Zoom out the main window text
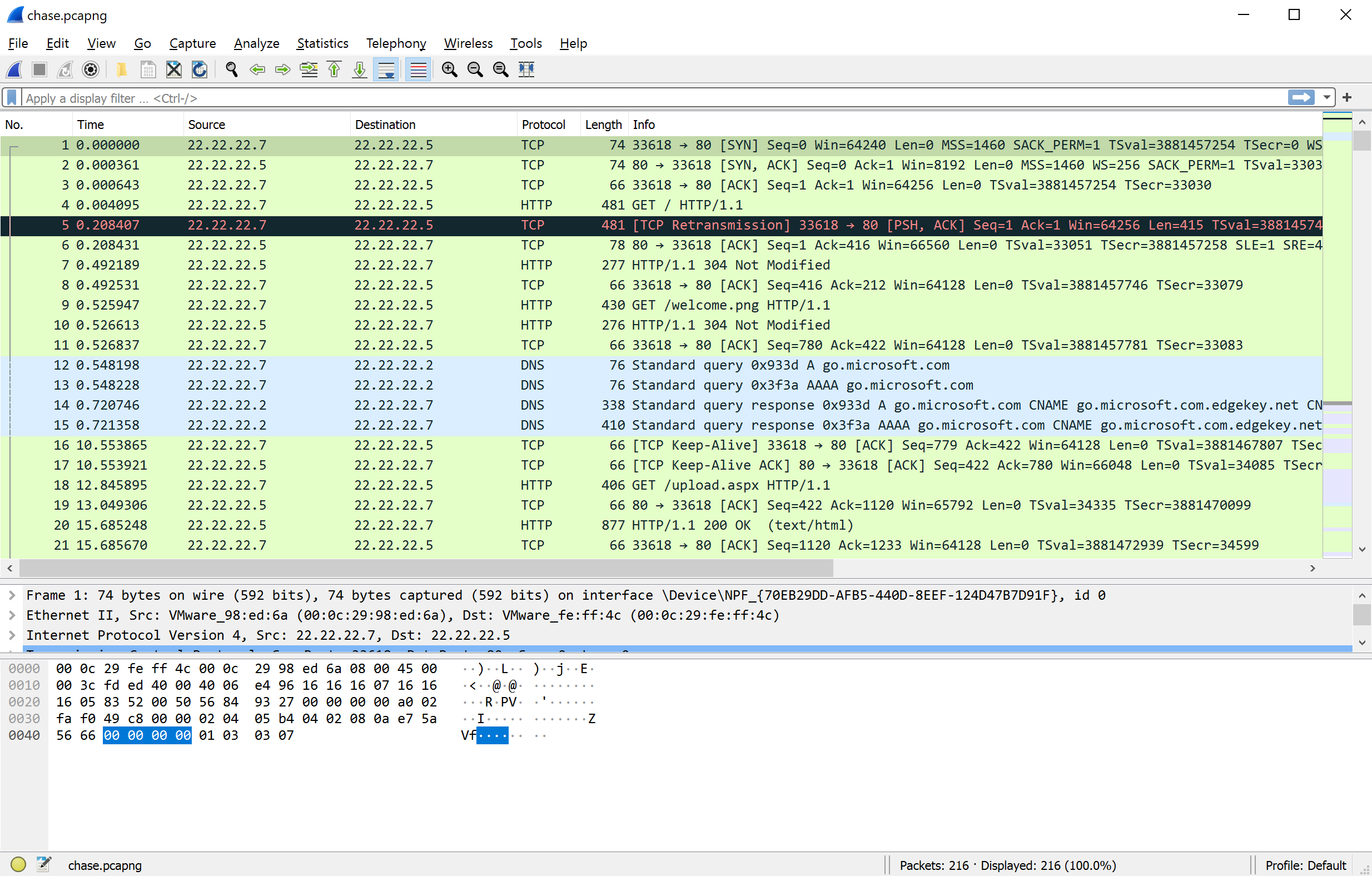1372x876 pixels. [x=475, y=69]
